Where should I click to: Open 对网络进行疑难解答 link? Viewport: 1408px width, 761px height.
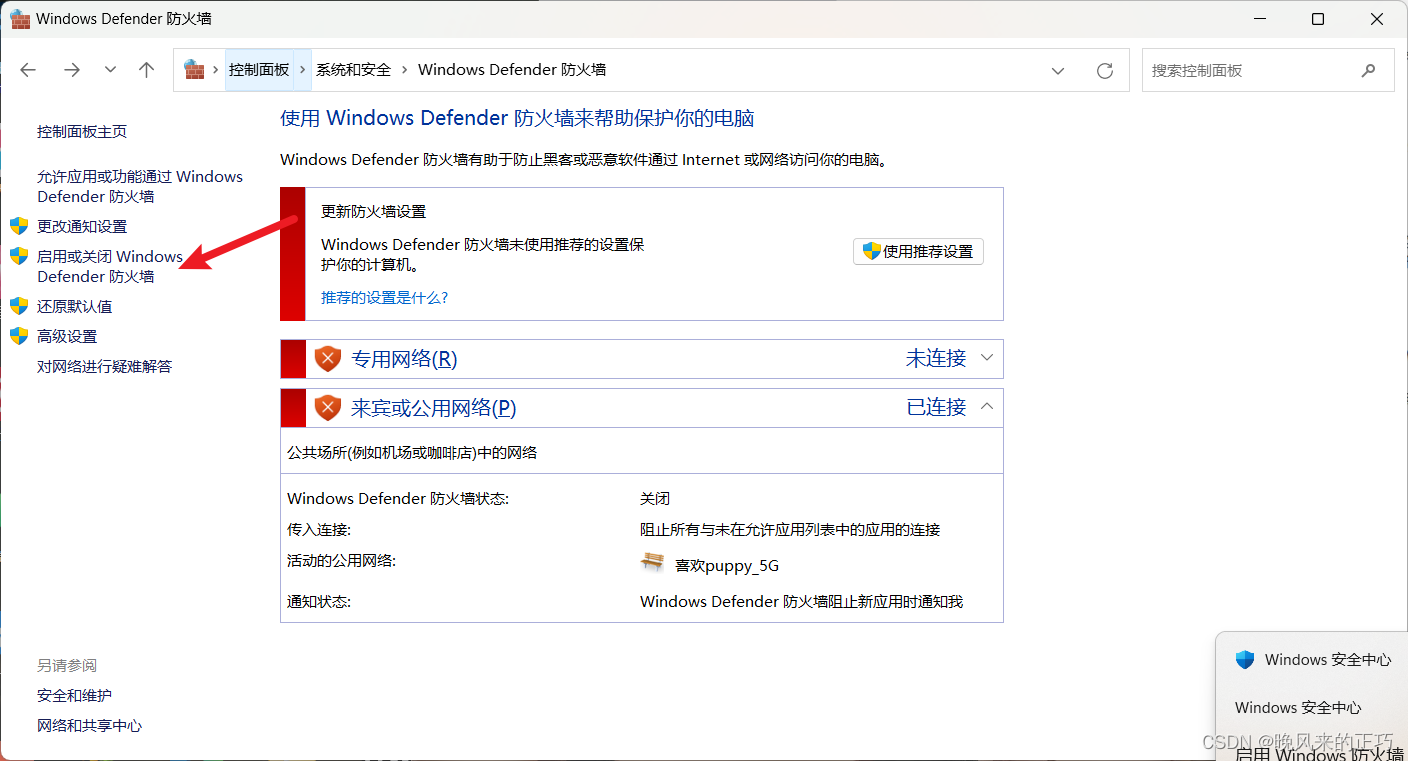105,367
